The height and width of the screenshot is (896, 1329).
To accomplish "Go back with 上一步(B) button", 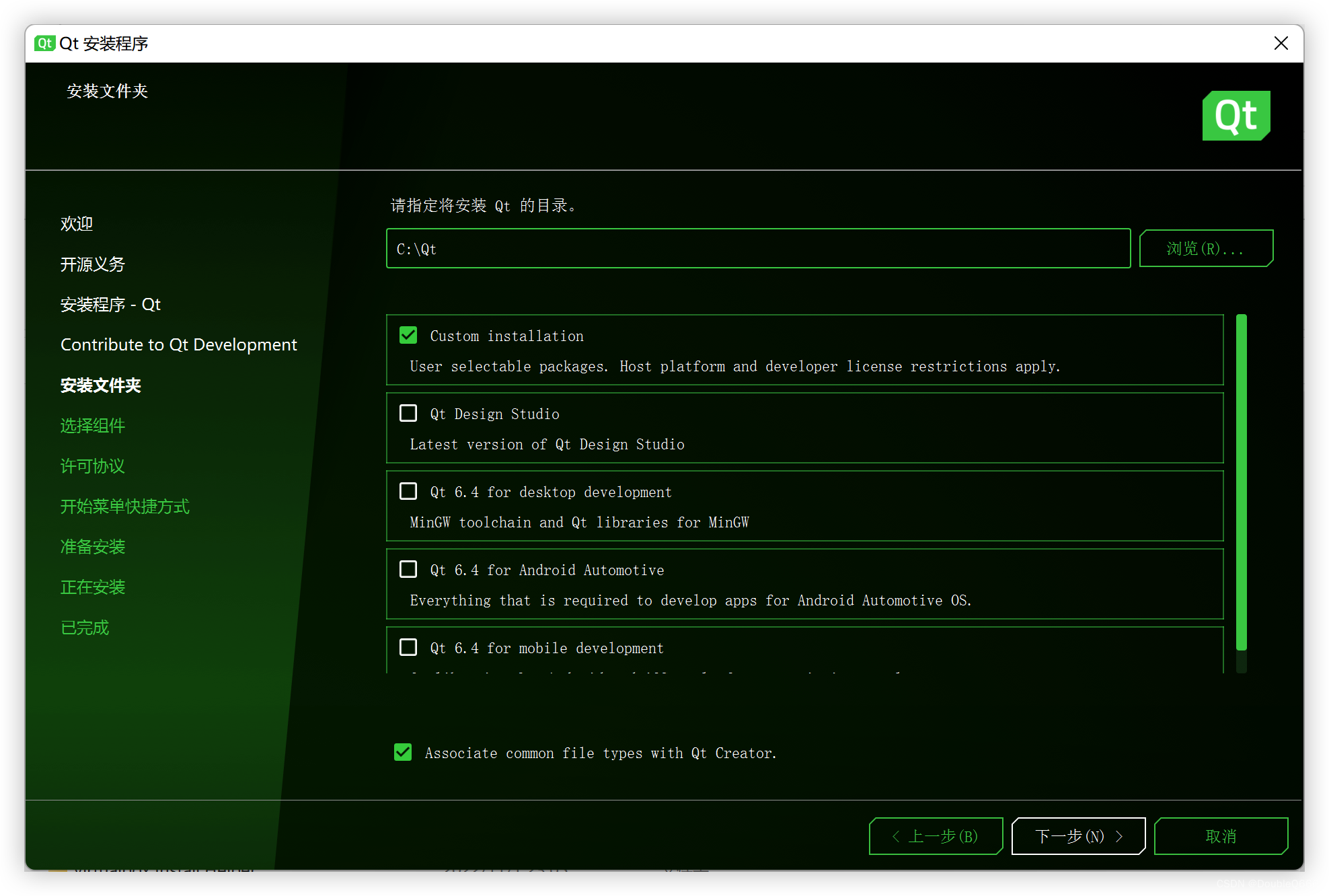I will (936, 836).
